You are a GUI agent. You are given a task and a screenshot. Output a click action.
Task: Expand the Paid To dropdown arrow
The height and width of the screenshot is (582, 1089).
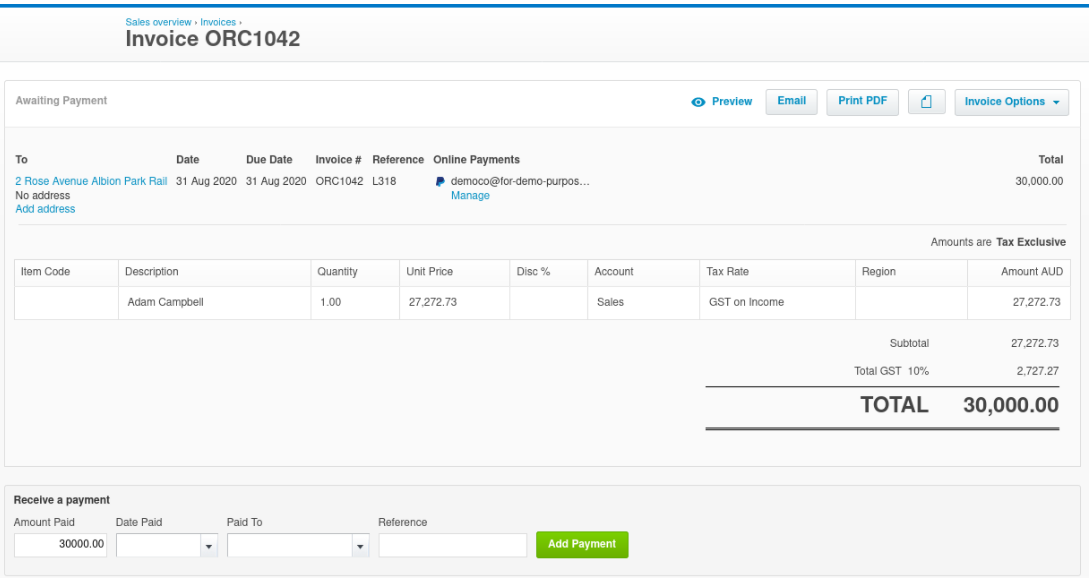pos(360,546)
